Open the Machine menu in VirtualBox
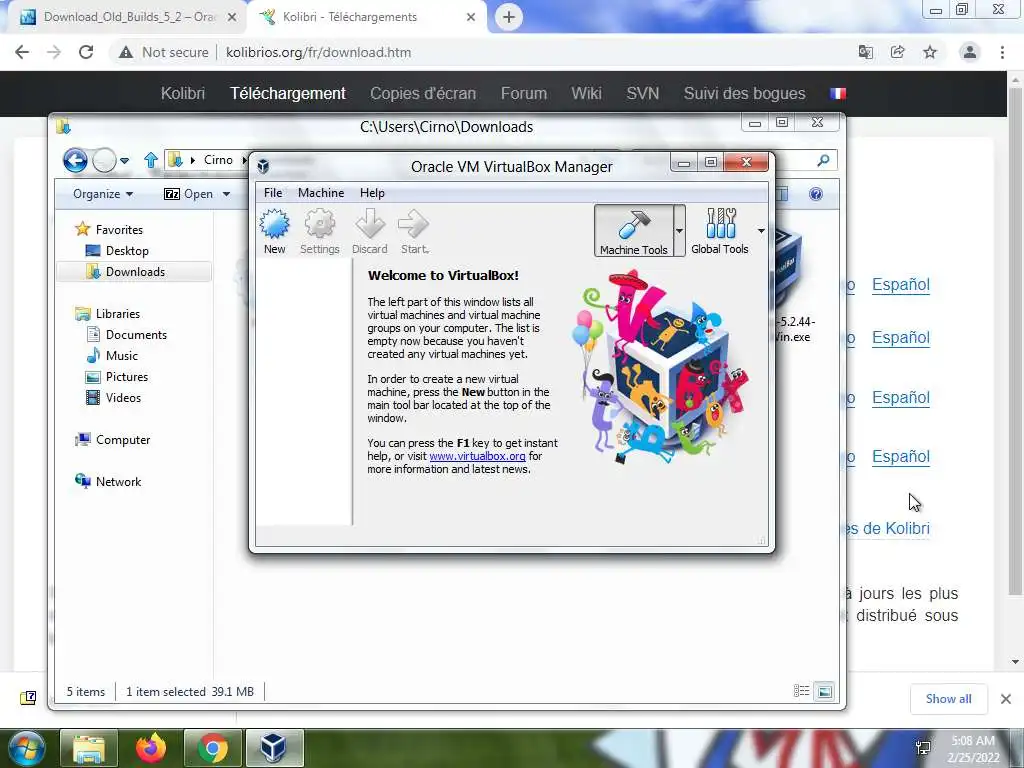1024x768 pixels. 321,193
